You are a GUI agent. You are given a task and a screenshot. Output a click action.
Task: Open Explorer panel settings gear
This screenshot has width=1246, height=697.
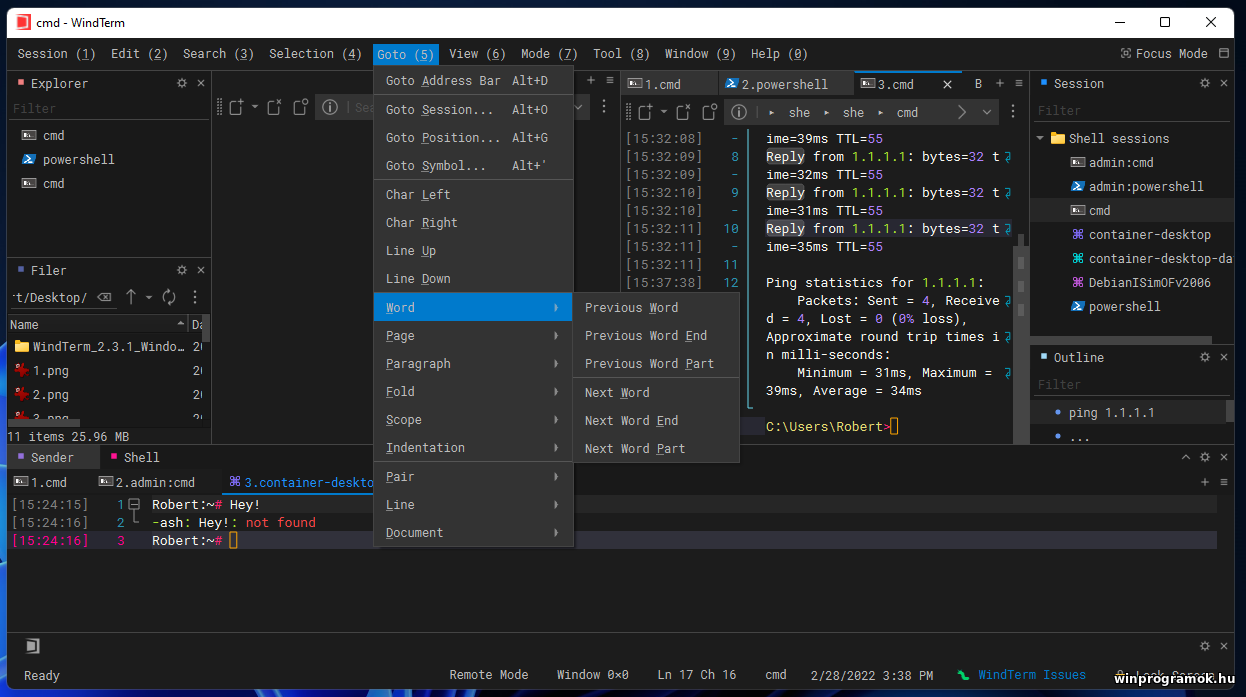click(182, 84)
